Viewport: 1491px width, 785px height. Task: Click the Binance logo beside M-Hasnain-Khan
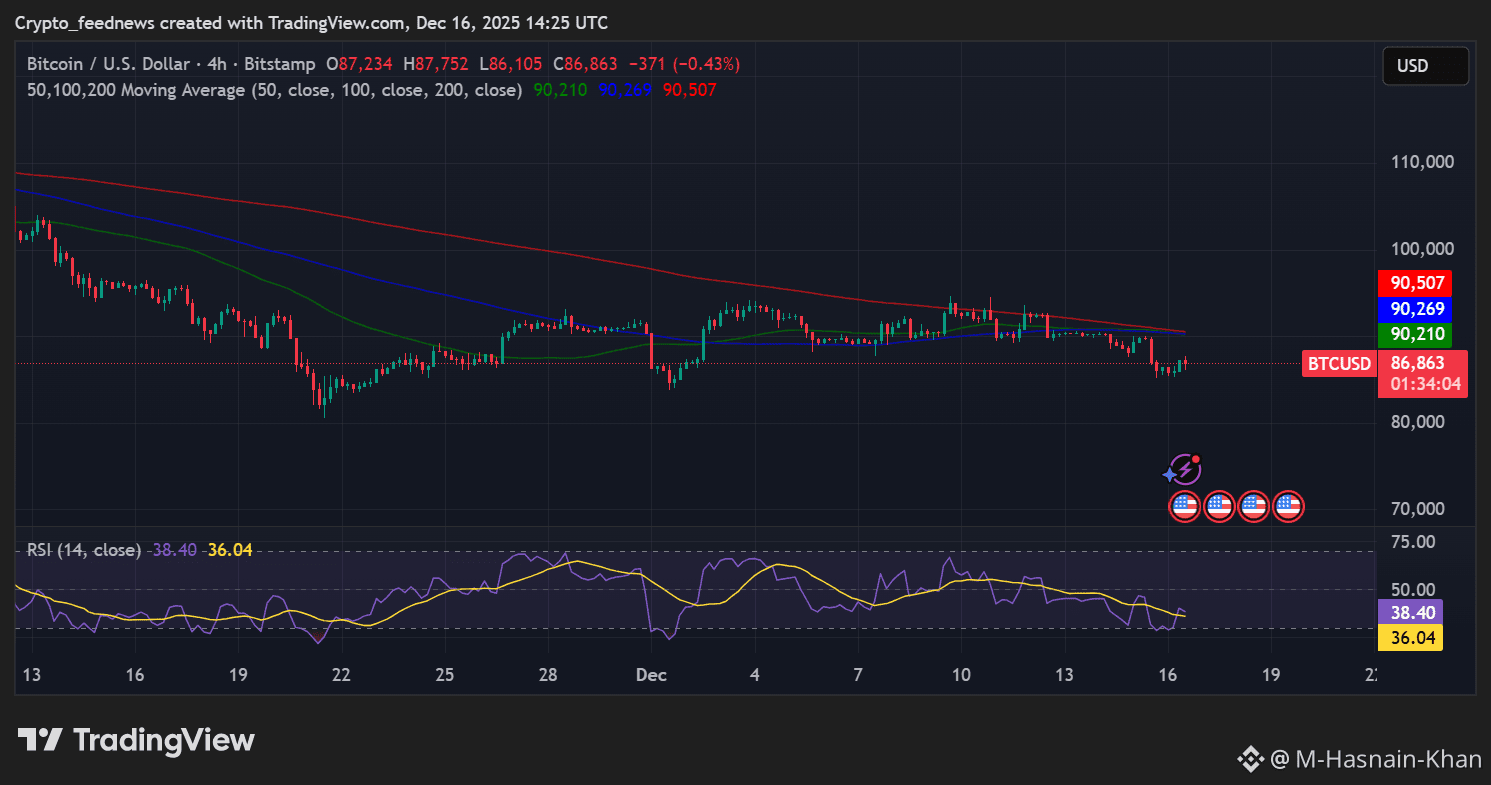pos(1250,760)
